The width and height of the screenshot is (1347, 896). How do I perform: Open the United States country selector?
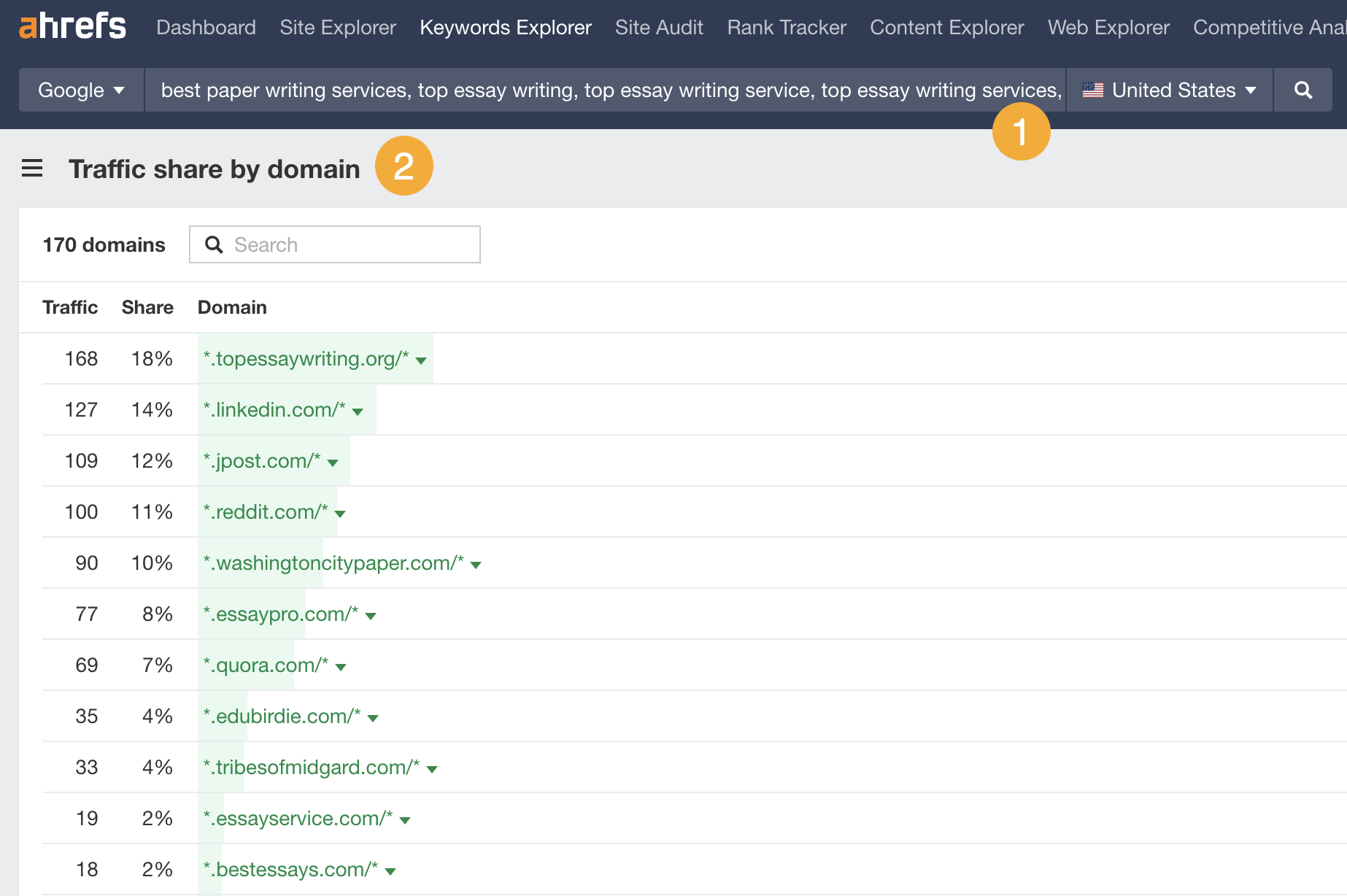(1168, 90)
